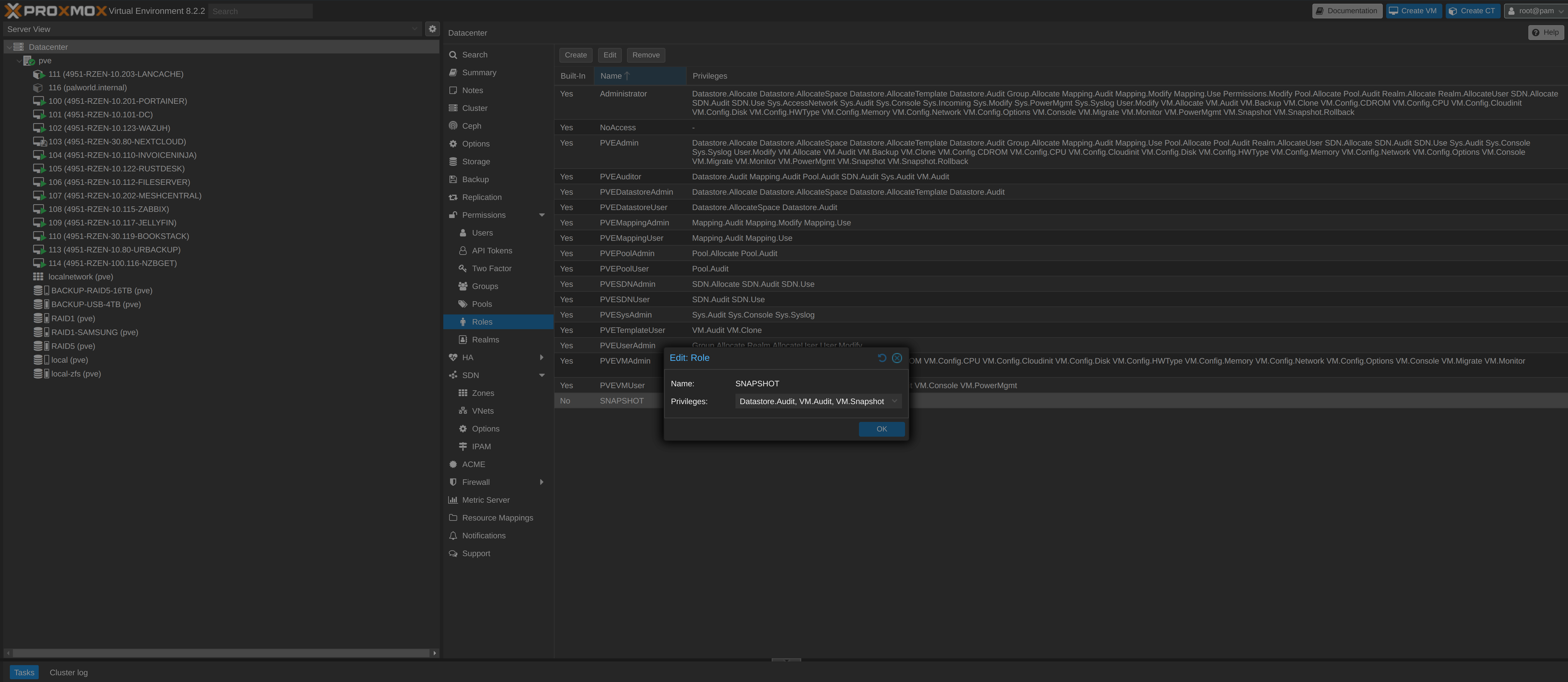The height and width of the screenshot is (682, 1568).
Task: Expand the Firewall submenu arrow
Action: pyautogui.click(x=541, y=482)
